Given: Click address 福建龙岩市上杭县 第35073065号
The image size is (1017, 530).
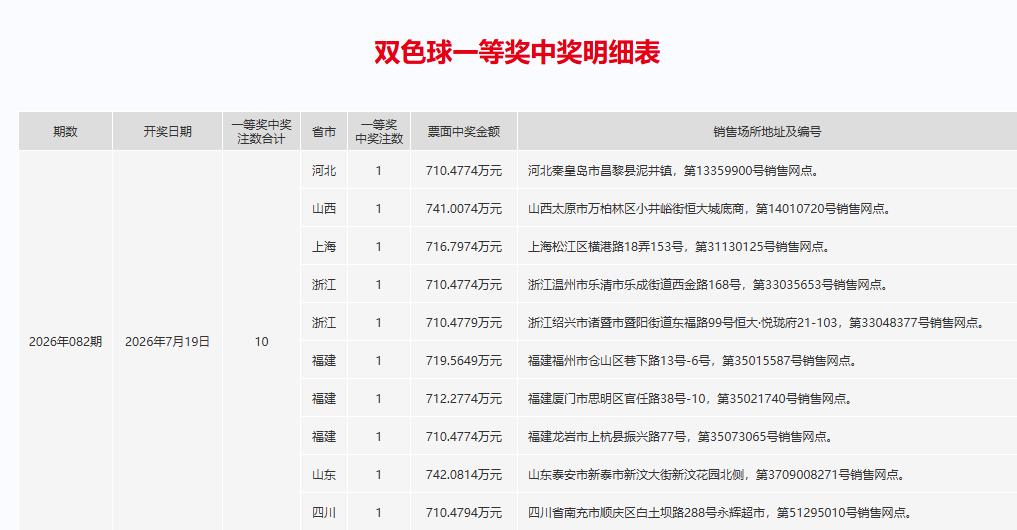Looking at the screenshot, I should pyautogui.click(x=680, y=437).
